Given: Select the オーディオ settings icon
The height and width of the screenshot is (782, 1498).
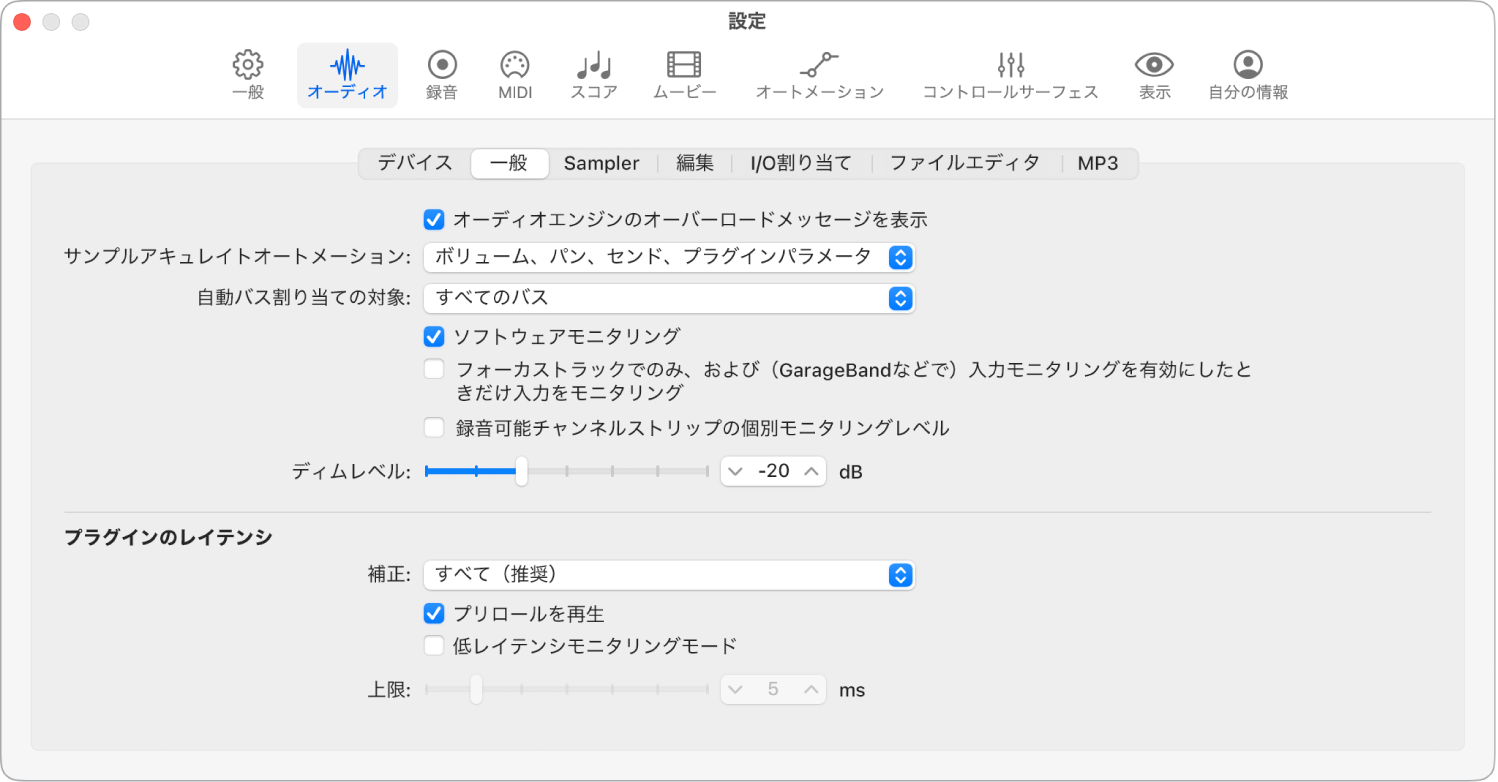Looking at the screenshot, I should point(347,74).
